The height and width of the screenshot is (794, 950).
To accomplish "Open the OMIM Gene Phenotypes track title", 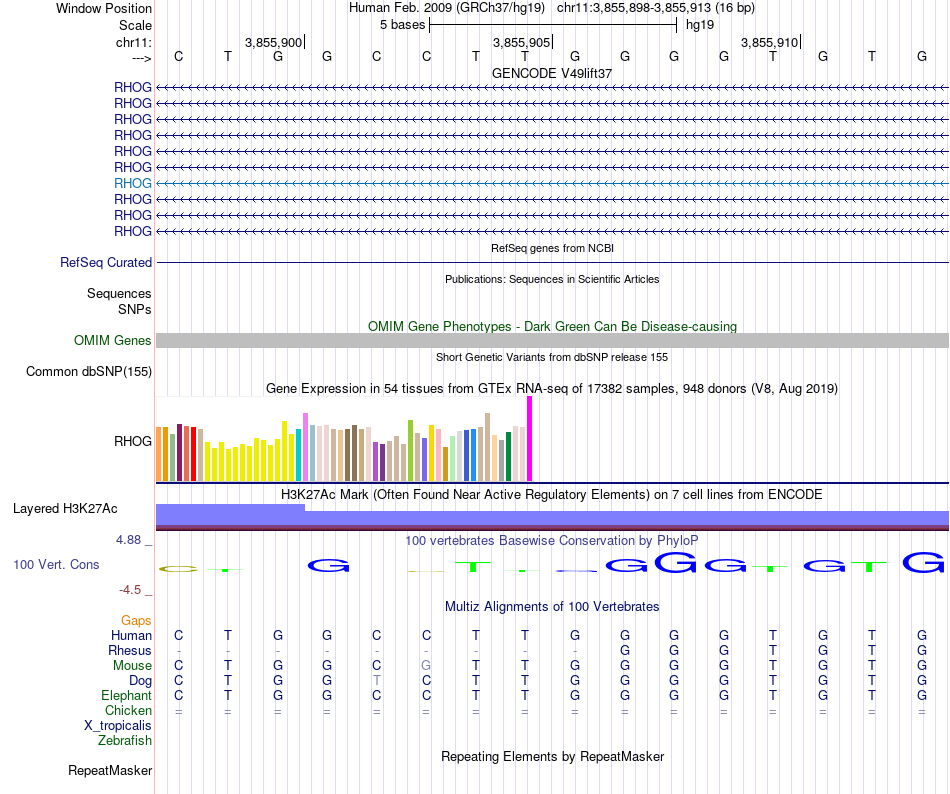I will (552, 326).
